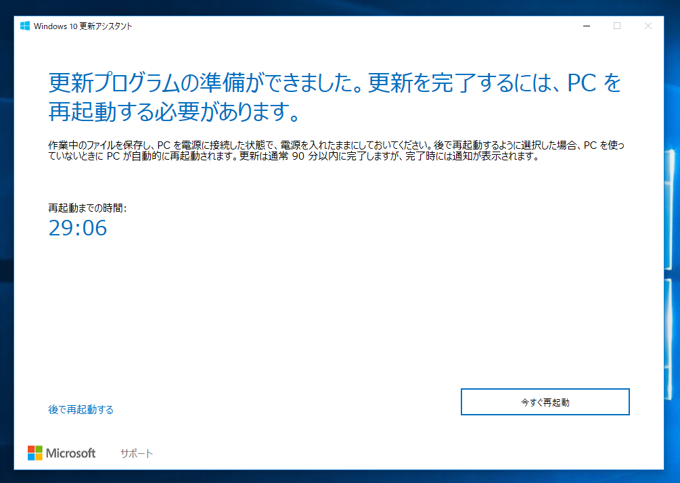Open the サポート link

[x=137, y=454]
